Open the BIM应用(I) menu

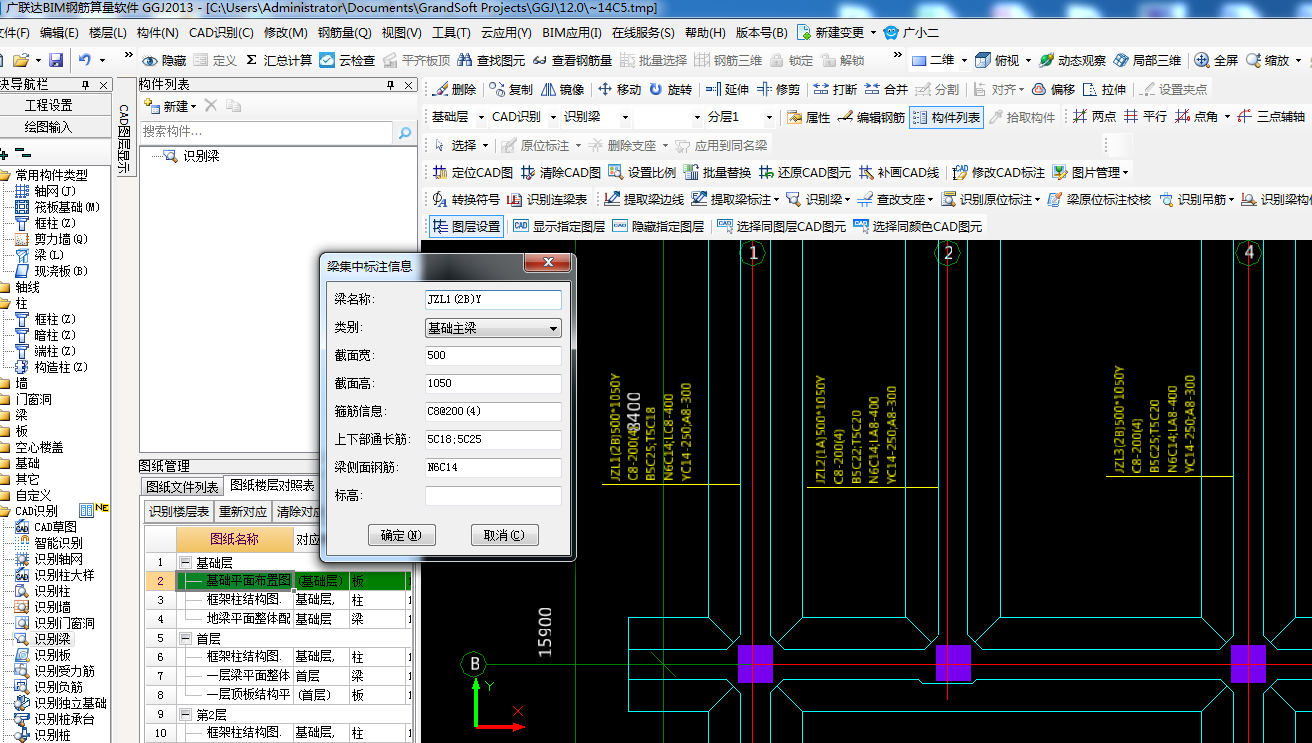[573, 32]
